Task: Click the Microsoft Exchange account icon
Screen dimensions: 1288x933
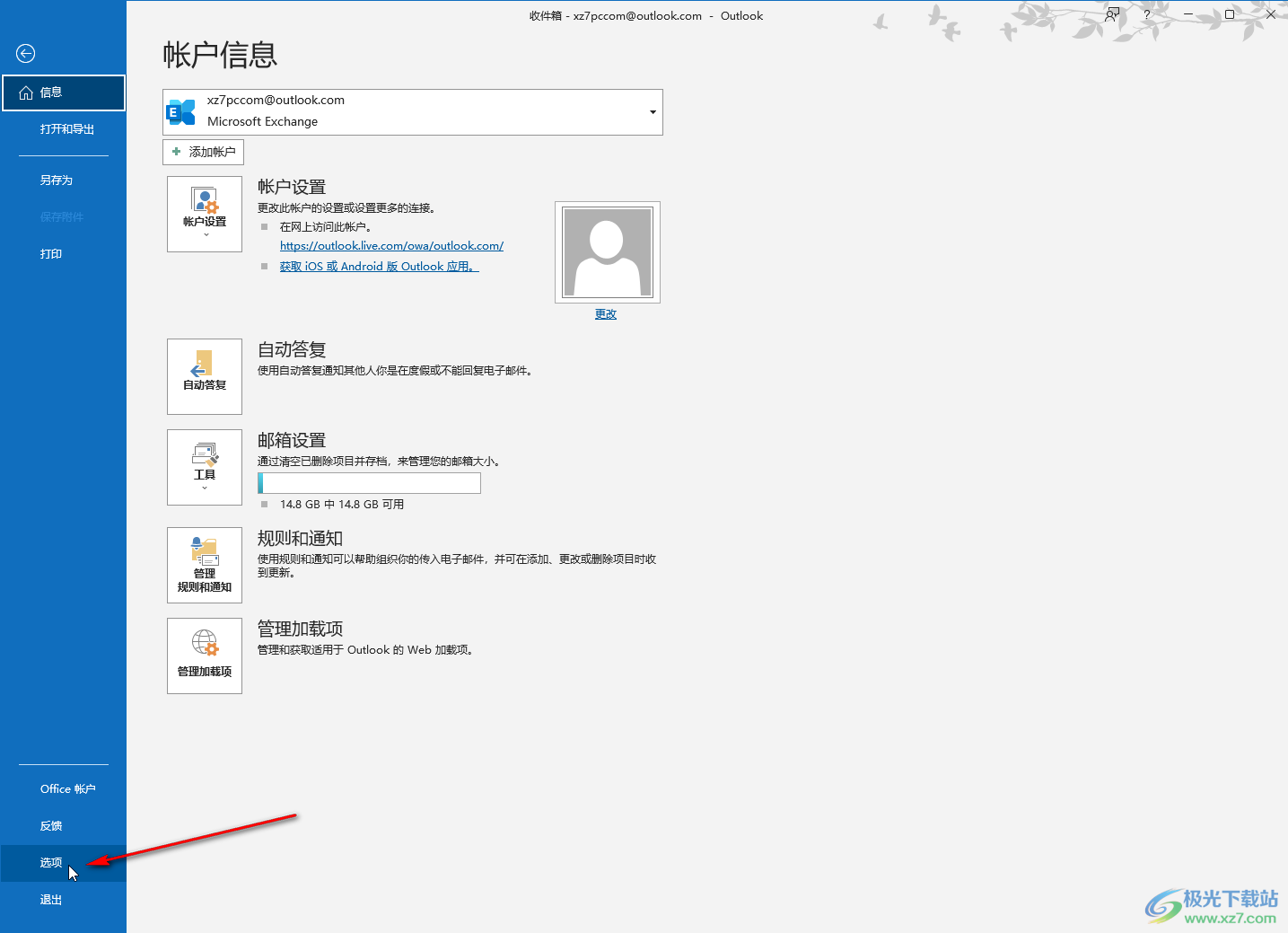Action: click(x=181, y=112)
